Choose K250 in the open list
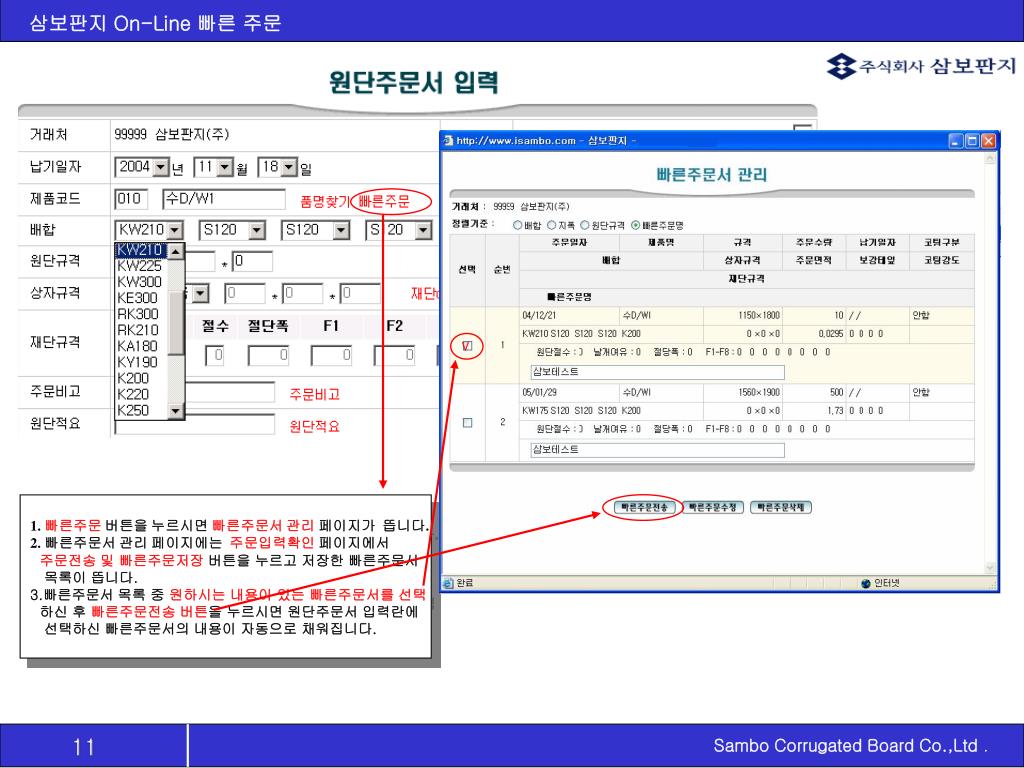The height and width of the screenshot is (768, 1024). click(141, 411)
